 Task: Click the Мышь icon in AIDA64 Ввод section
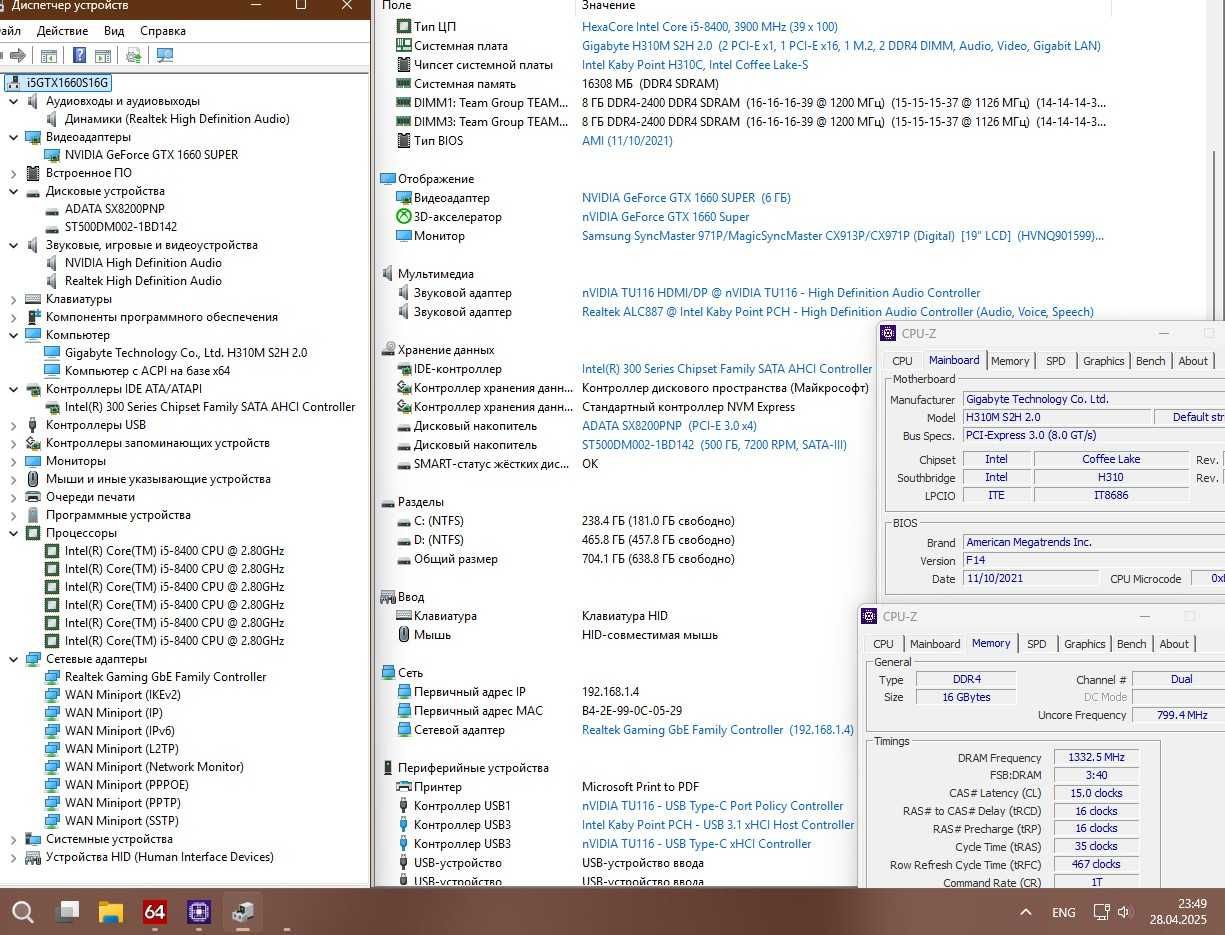point(404,635)
